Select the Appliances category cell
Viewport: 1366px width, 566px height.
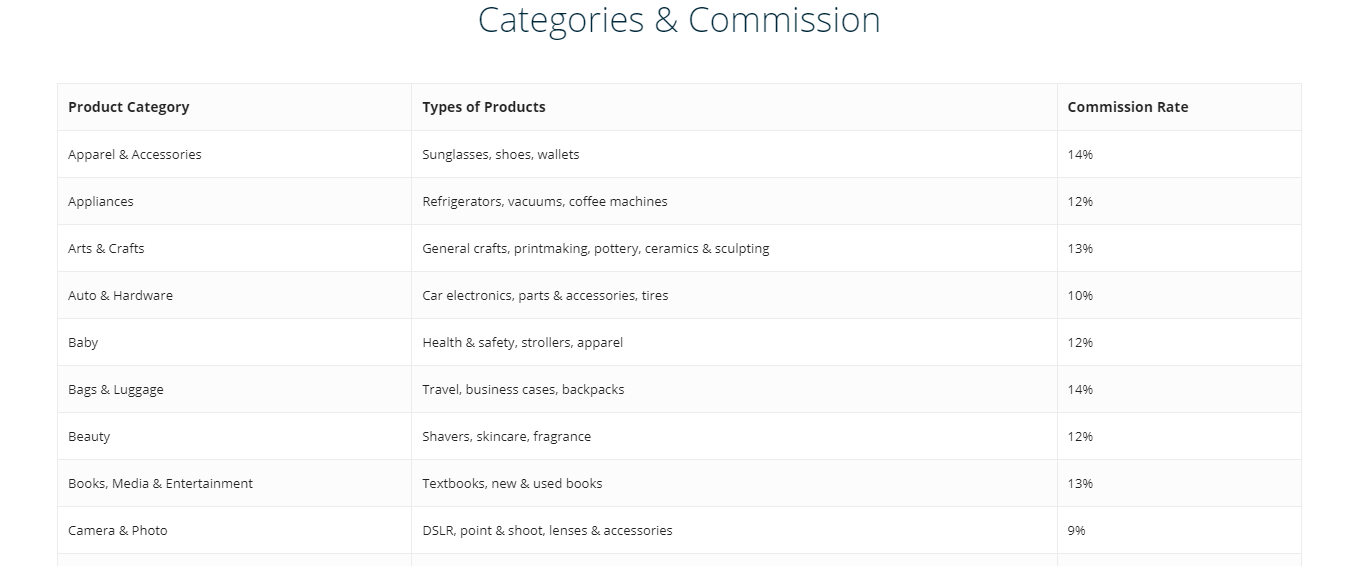click(234, 201)
